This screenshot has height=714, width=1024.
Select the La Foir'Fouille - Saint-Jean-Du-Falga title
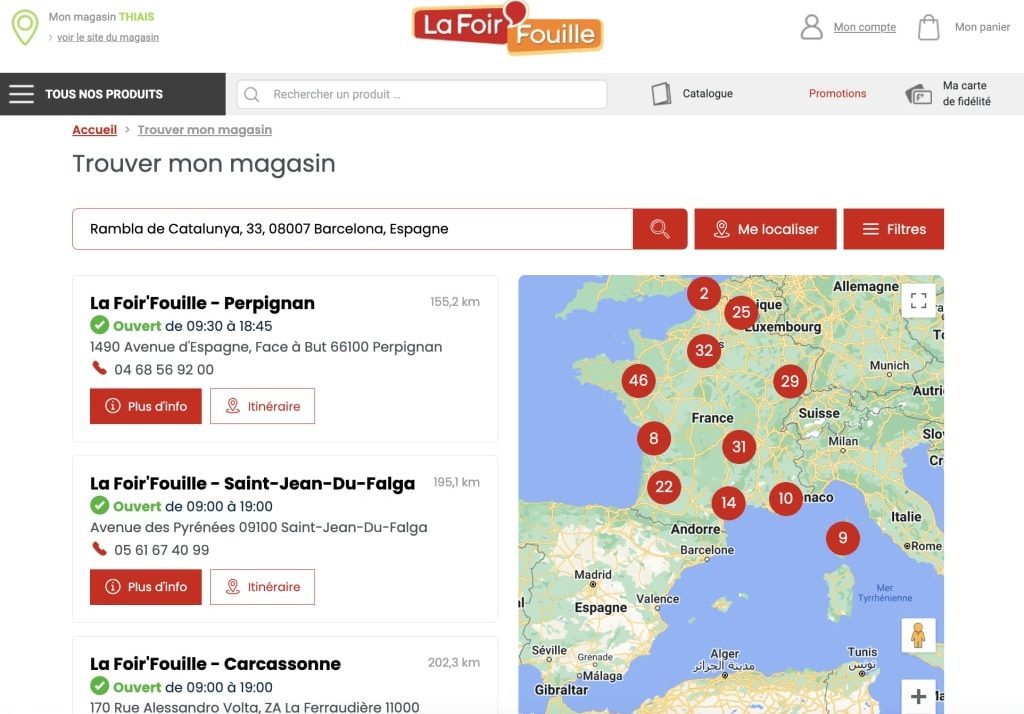coord(253,483)
